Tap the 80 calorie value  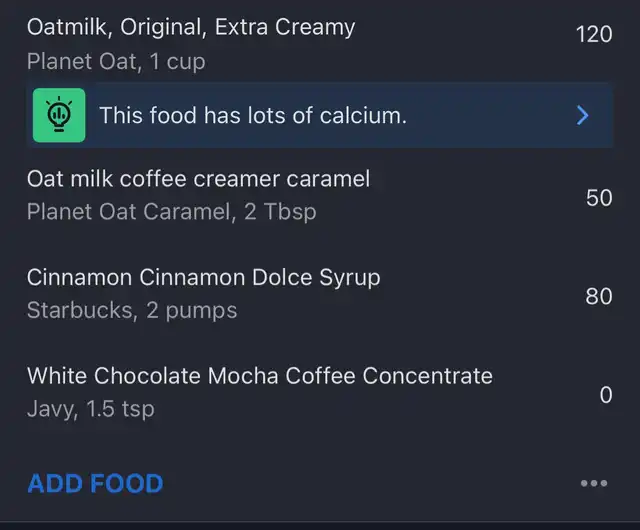coord(599,296)
